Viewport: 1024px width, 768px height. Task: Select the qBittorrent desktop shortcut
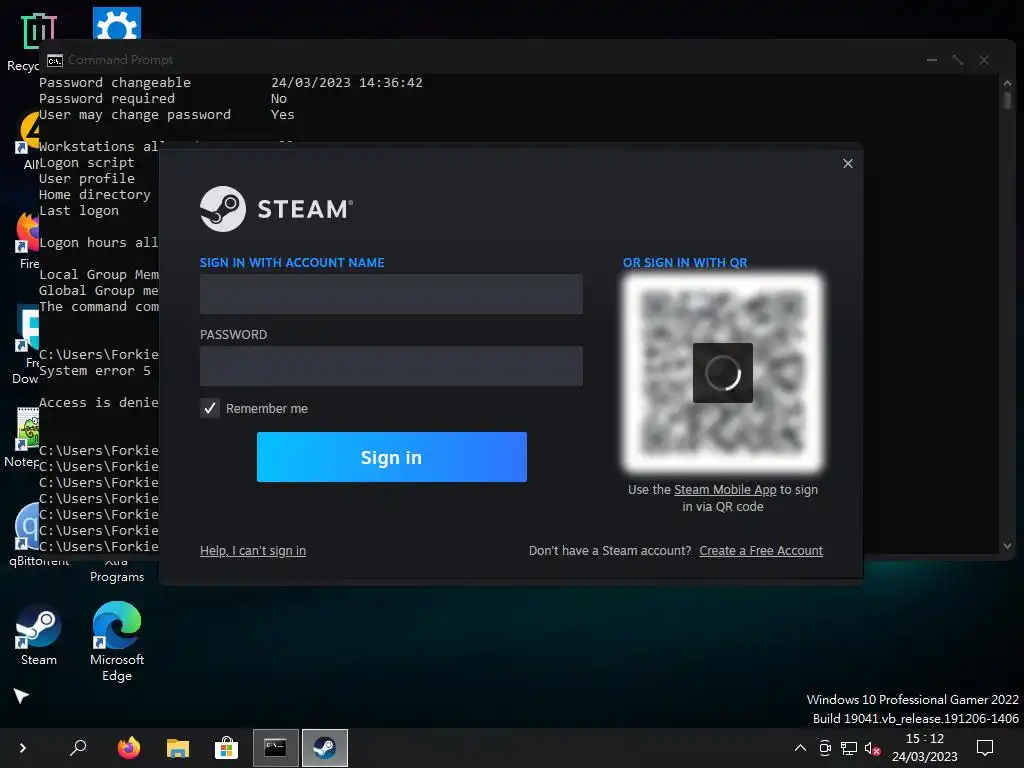coord(27,534)
